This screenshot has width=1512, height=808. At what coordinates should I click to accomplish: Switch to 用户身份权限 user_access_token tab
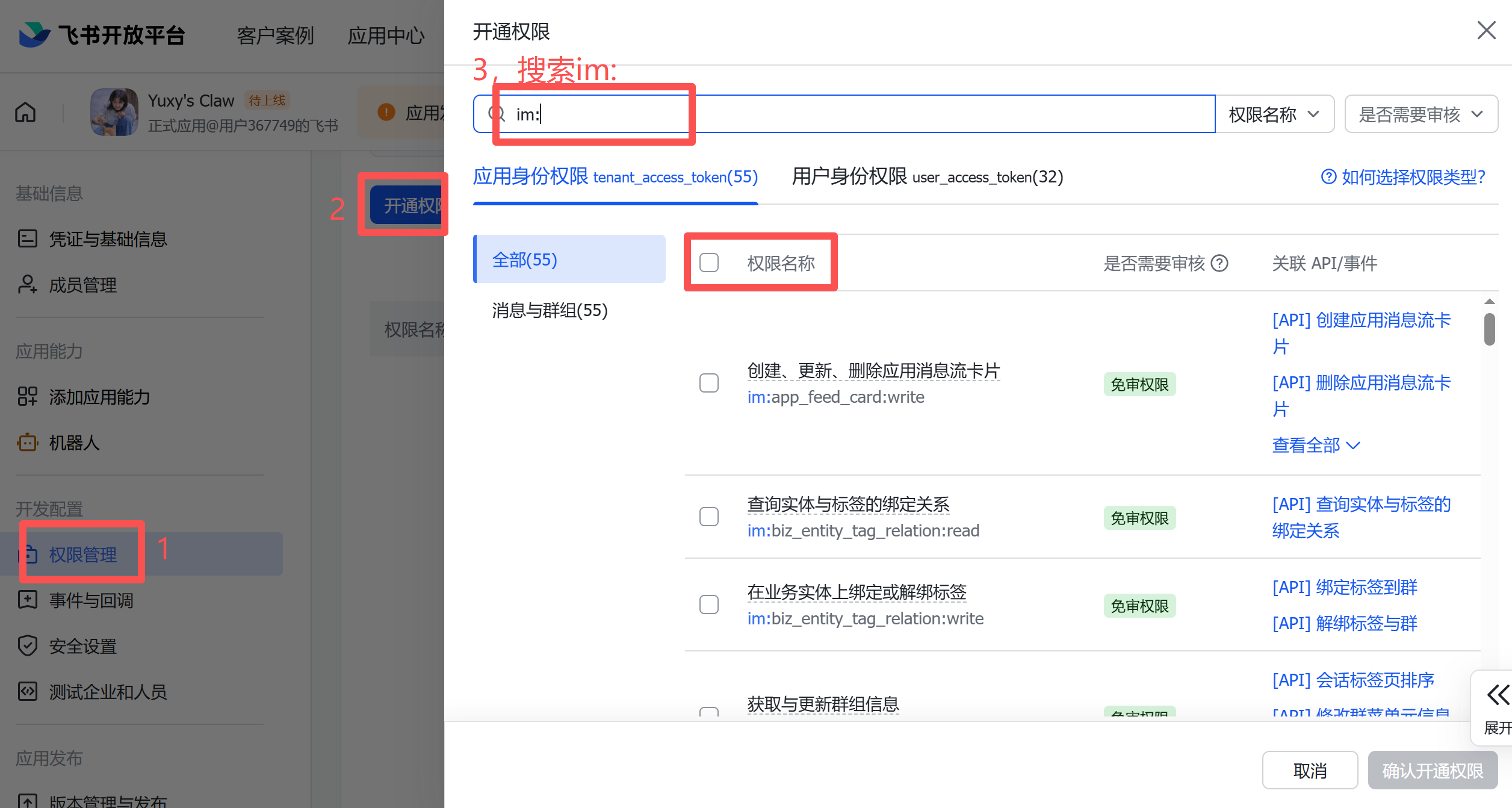point(927,177)
